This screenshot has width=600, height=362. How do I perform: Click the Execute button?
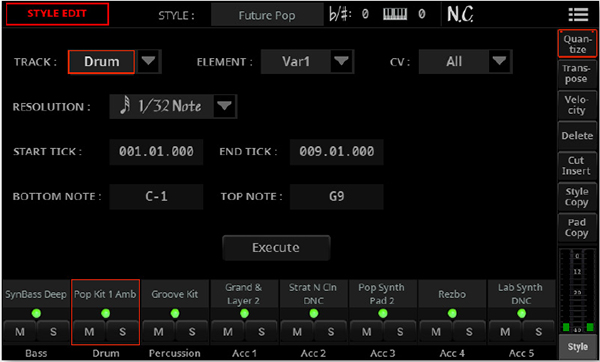tap(276, 248)
